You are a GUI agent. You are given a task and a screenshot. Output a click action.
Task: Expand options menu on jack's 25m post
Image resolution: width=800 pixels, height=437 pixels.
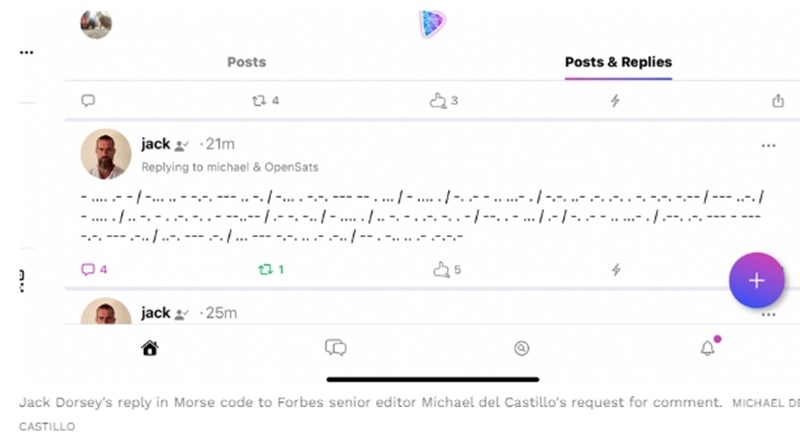(768, 314)
